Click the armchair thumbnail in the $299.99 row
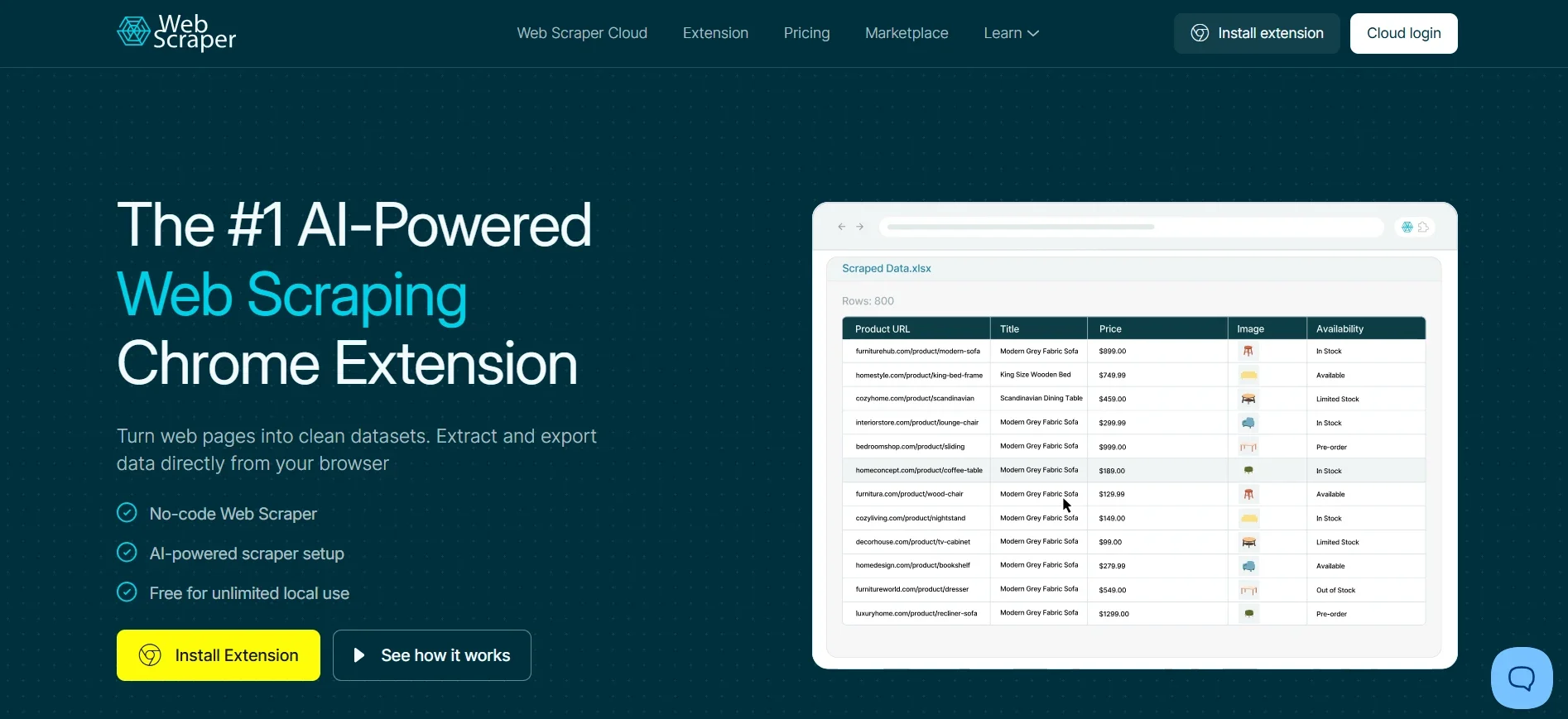Screen dimensions: 1568x719 [1248, 423]
